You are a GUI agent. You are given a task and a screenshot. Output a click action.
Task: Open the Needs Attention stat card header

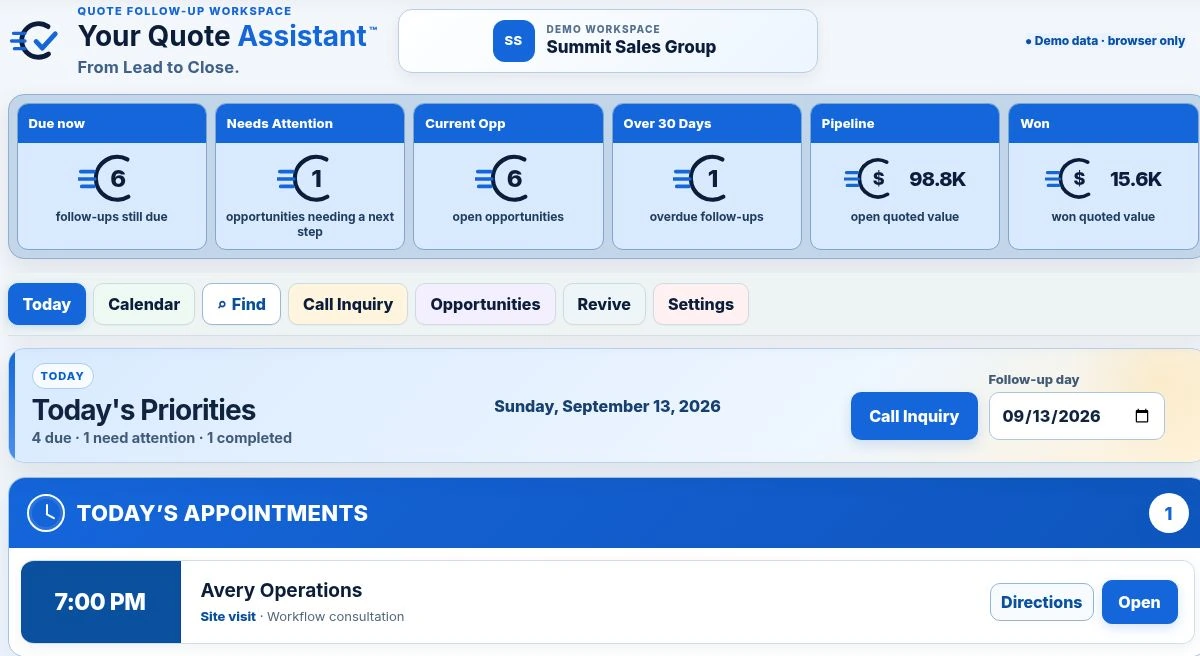tap(310, 124)
